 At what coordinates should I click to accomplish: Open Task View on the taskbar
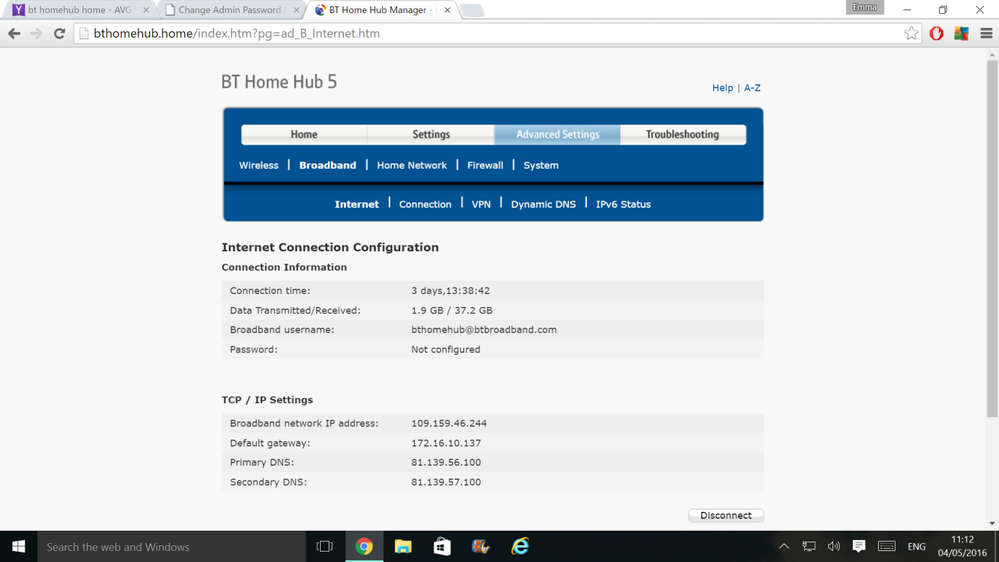click(x=325, y=547)
